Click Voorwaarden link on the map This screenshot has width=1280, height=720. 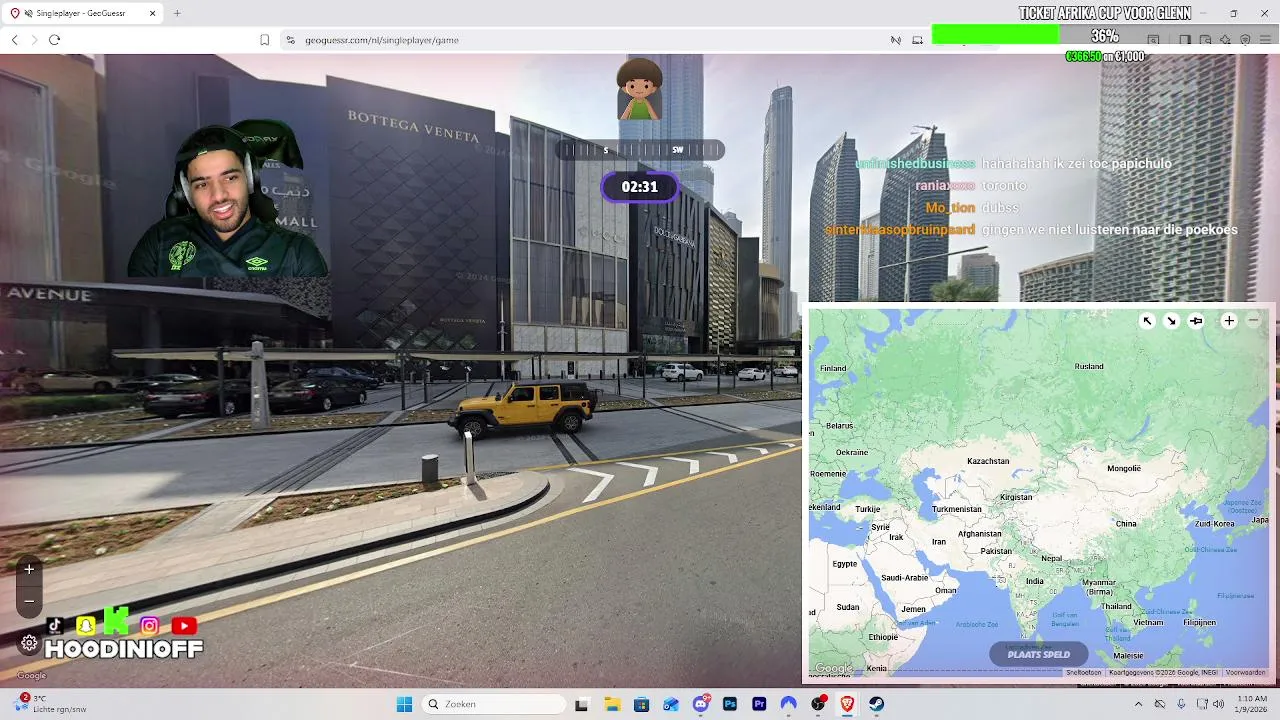click(x=1246, y=673)
